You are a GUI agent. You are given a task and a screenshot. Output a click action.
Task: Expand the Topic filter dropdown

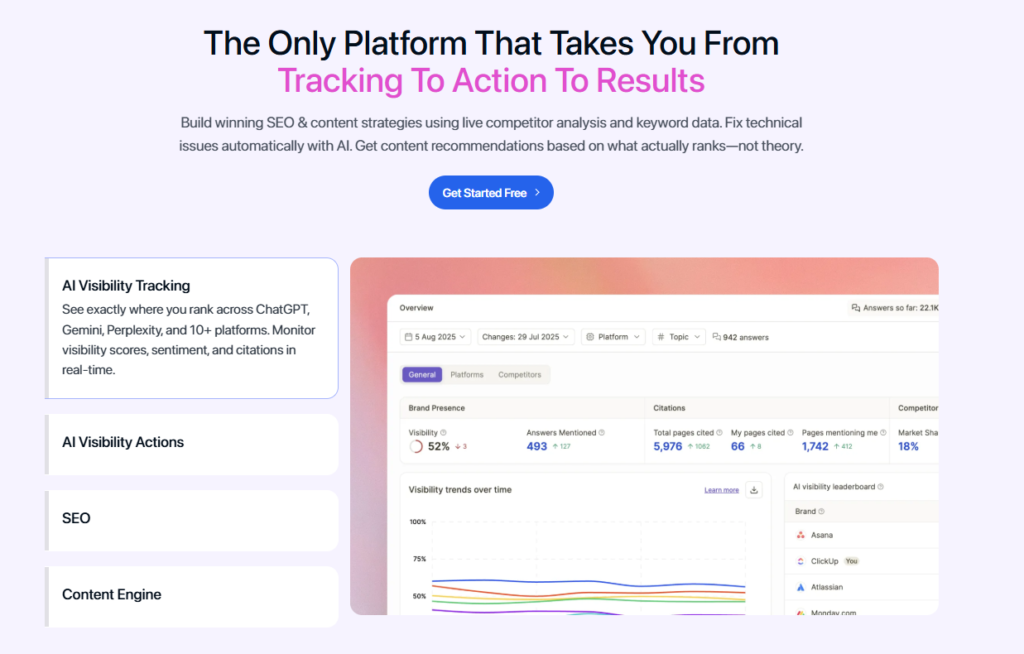coord(679,337)
